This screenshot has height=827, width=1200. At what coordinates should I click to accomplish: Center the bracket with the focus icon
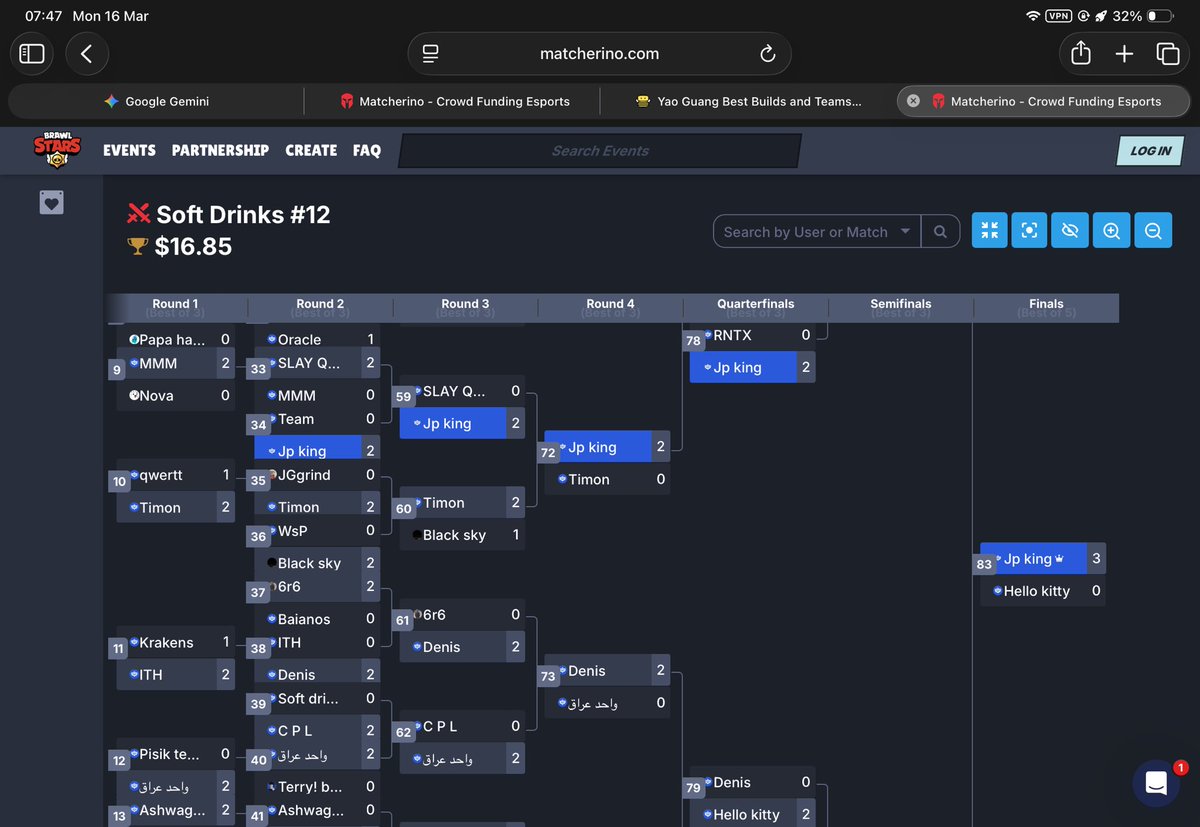(x=1029, y=231)
